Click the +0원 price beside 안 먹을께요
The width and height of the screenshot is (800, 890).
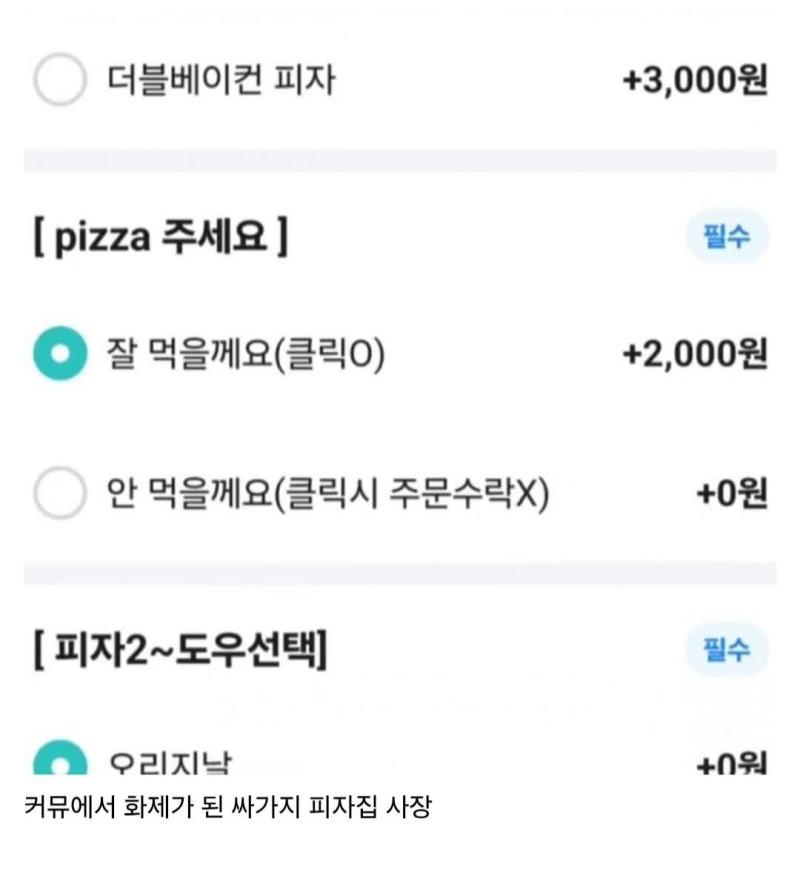coord(731,492)
